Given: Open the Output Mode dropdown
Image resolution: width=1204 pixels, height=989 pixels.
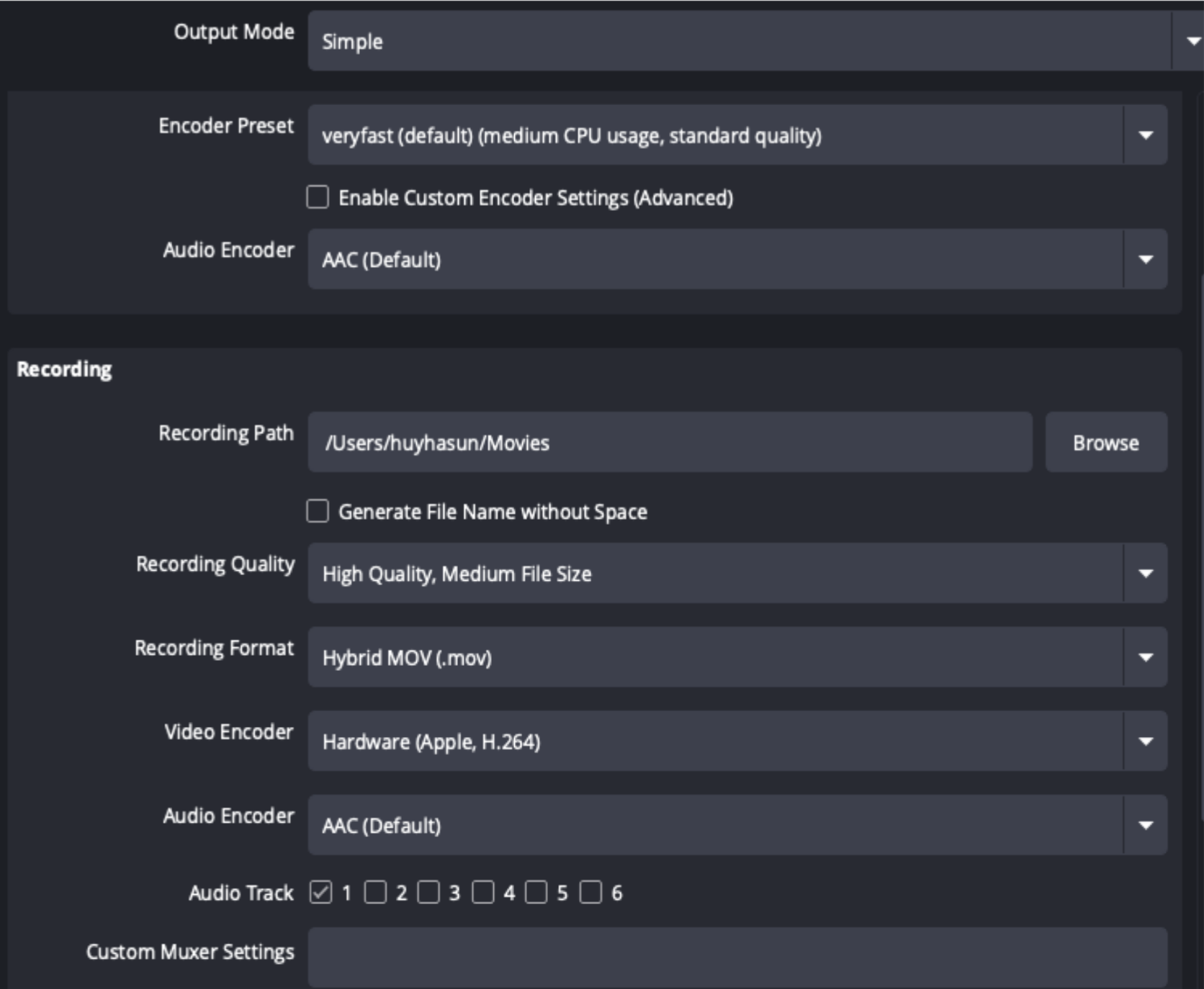Looking at the screenshot, I should (755, 41).
